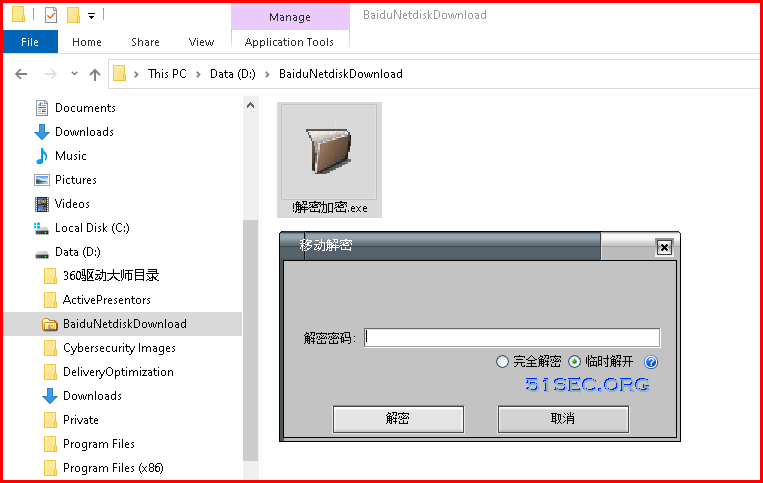Switch to the Home ribbon tab
Viewport: 763px width, 483px height.
[87, 42]
